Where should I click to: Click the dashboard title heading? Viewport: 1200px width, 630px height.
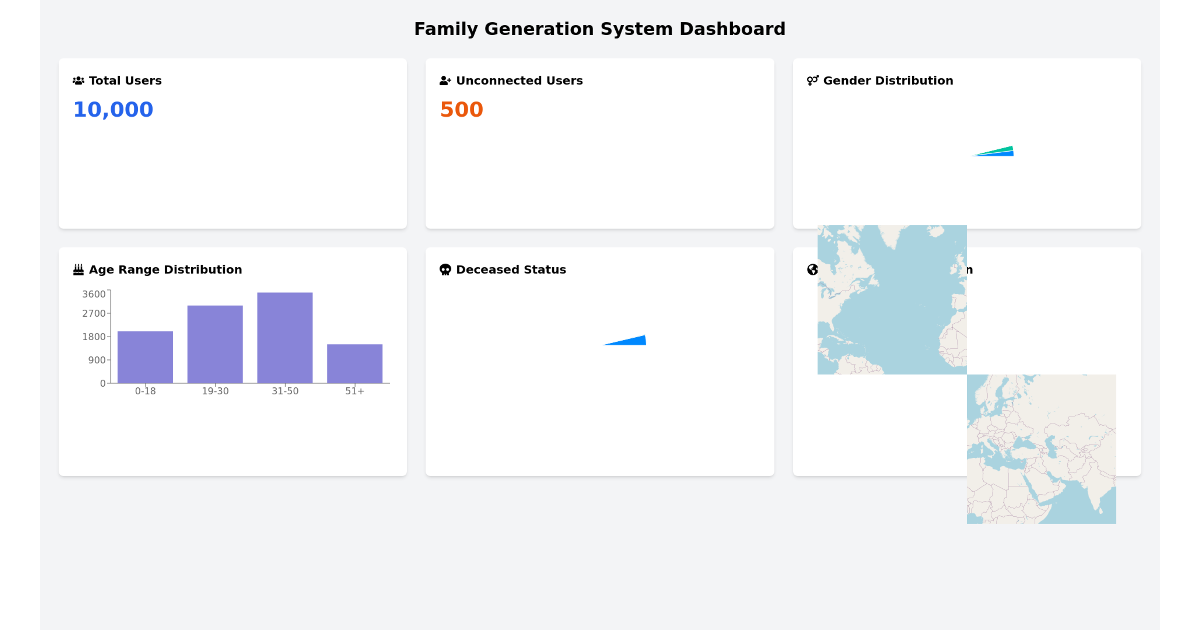pyautogui.click(x=600, y=29)
